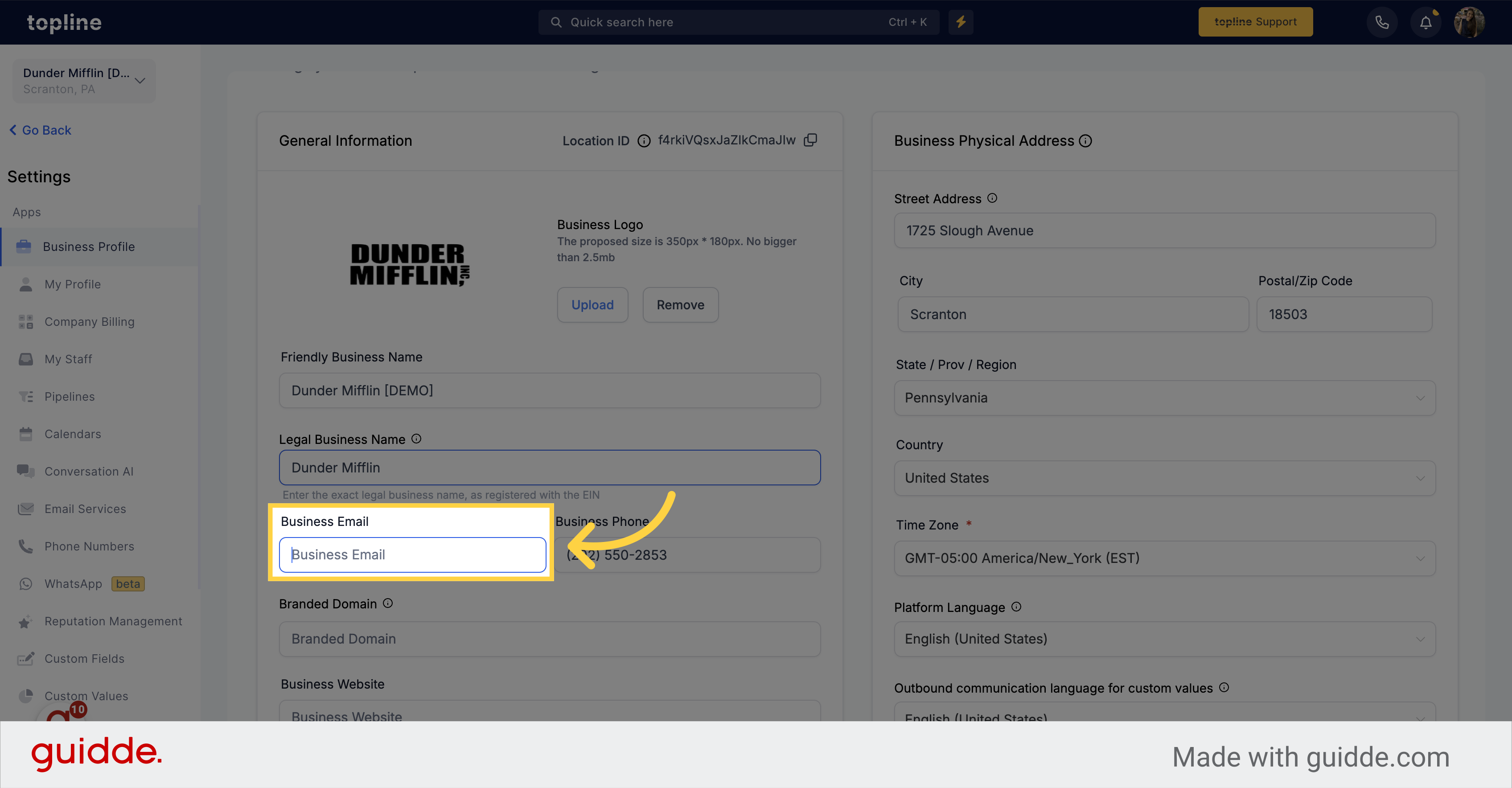Select the Business Email input field

pos(413,554)
